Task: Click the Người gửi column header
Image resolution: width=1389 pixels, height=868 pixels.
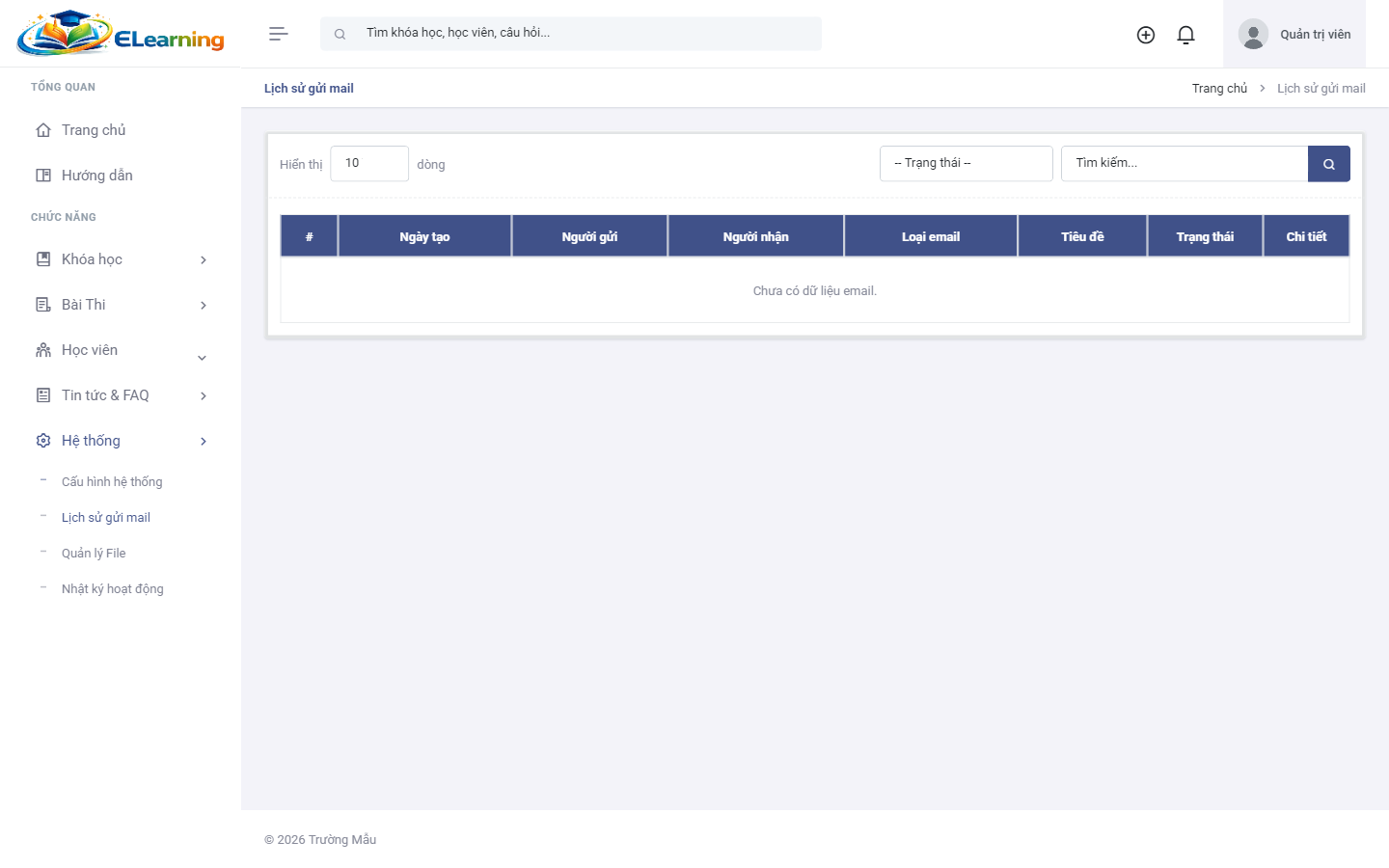Action: (x=589, y=236)
